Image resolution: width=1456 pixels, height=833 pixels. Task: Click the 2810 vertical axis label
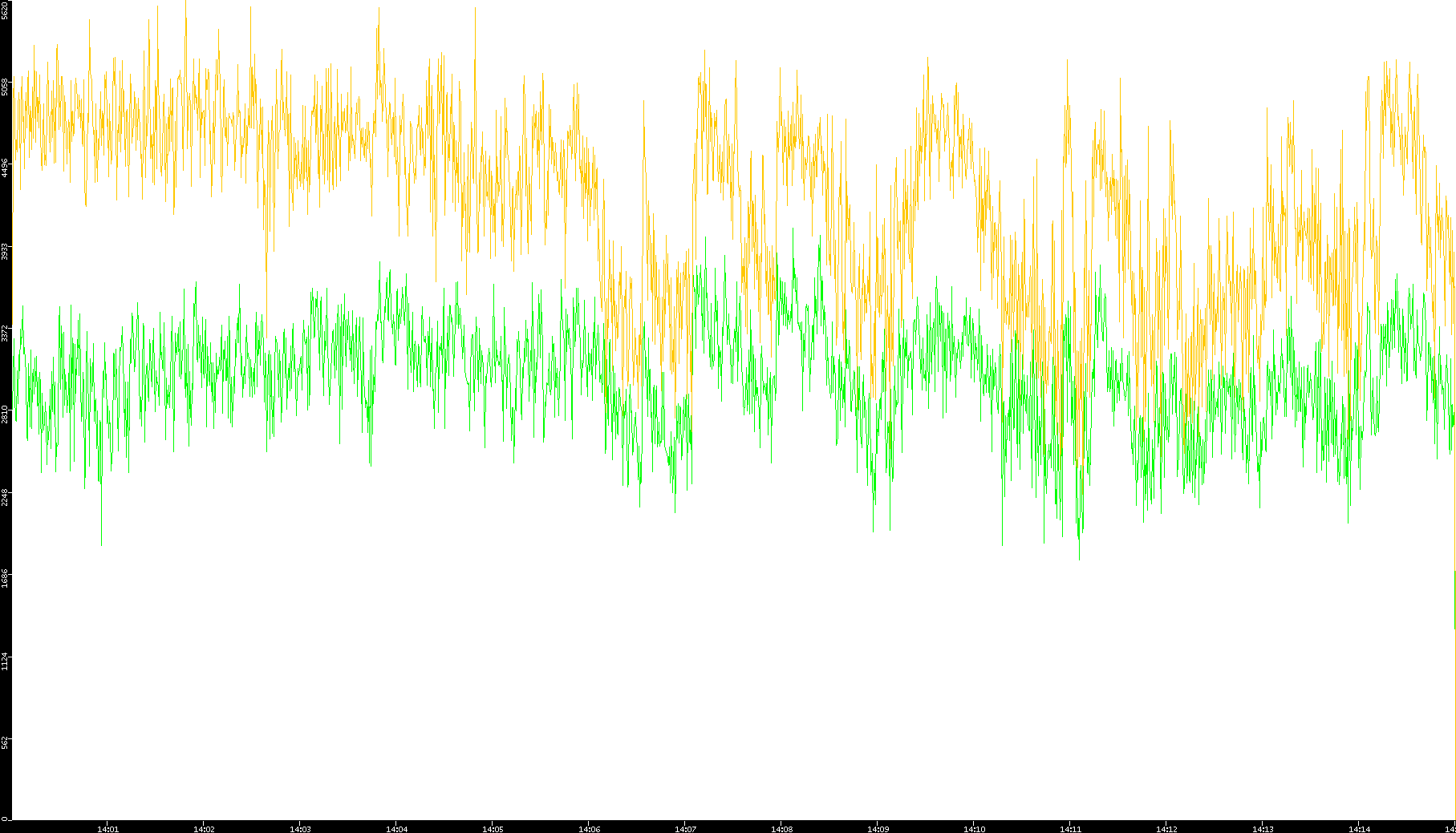point(6,414)
